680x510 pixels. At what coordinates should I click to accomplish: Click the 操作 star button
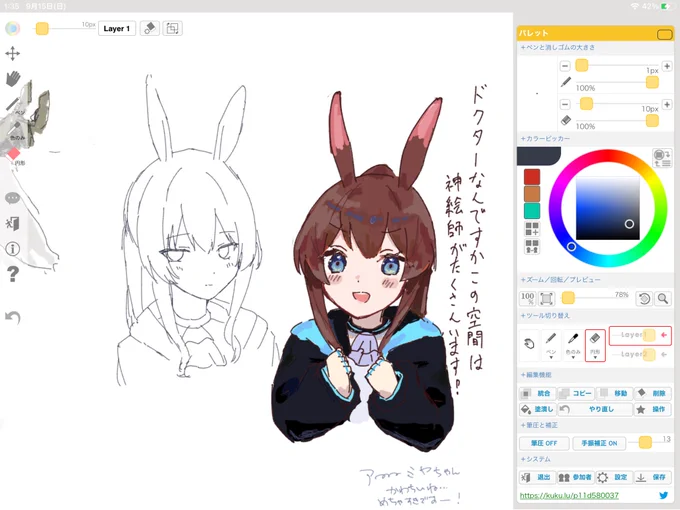click(653, 409)
